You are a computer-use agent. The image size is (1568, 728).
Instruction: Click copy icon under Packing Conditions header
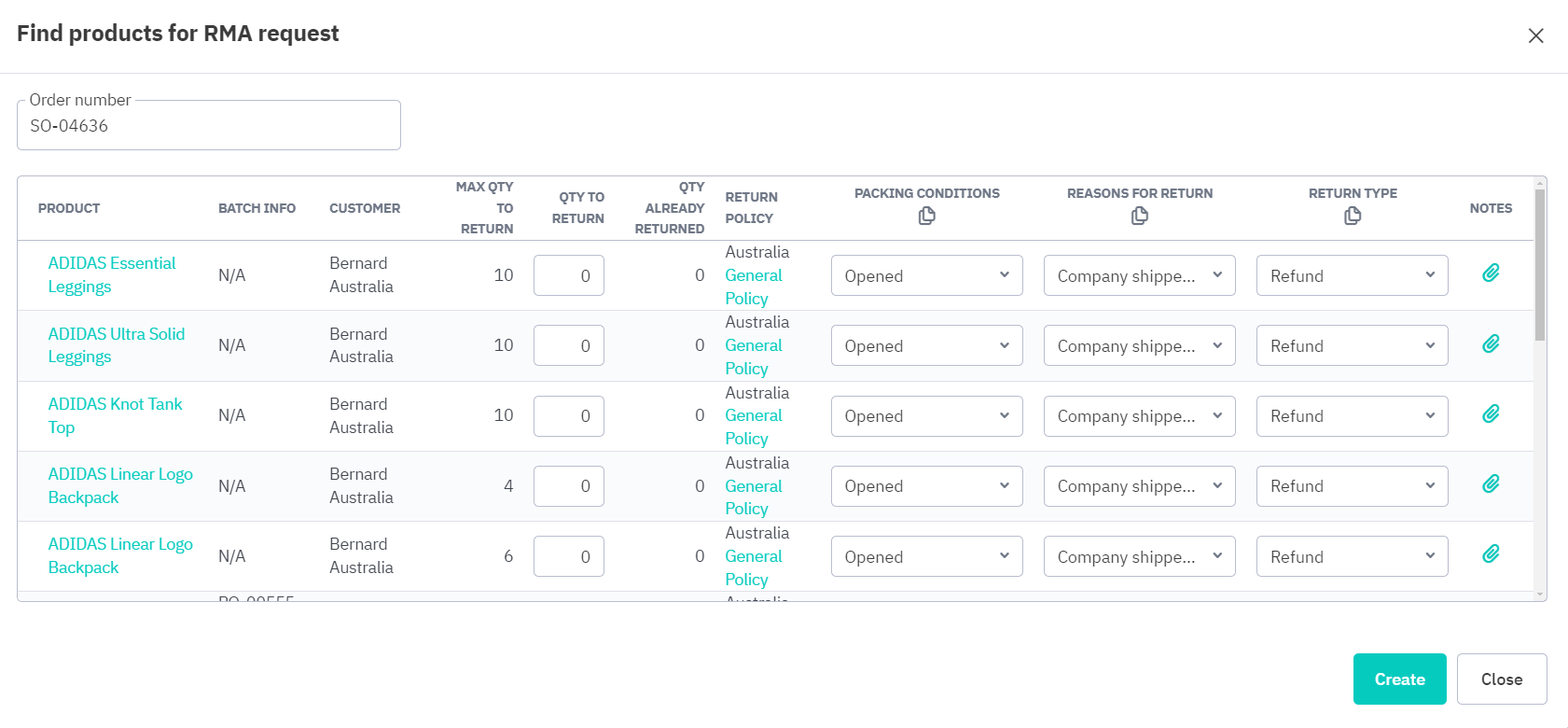(x=926, y=217)
